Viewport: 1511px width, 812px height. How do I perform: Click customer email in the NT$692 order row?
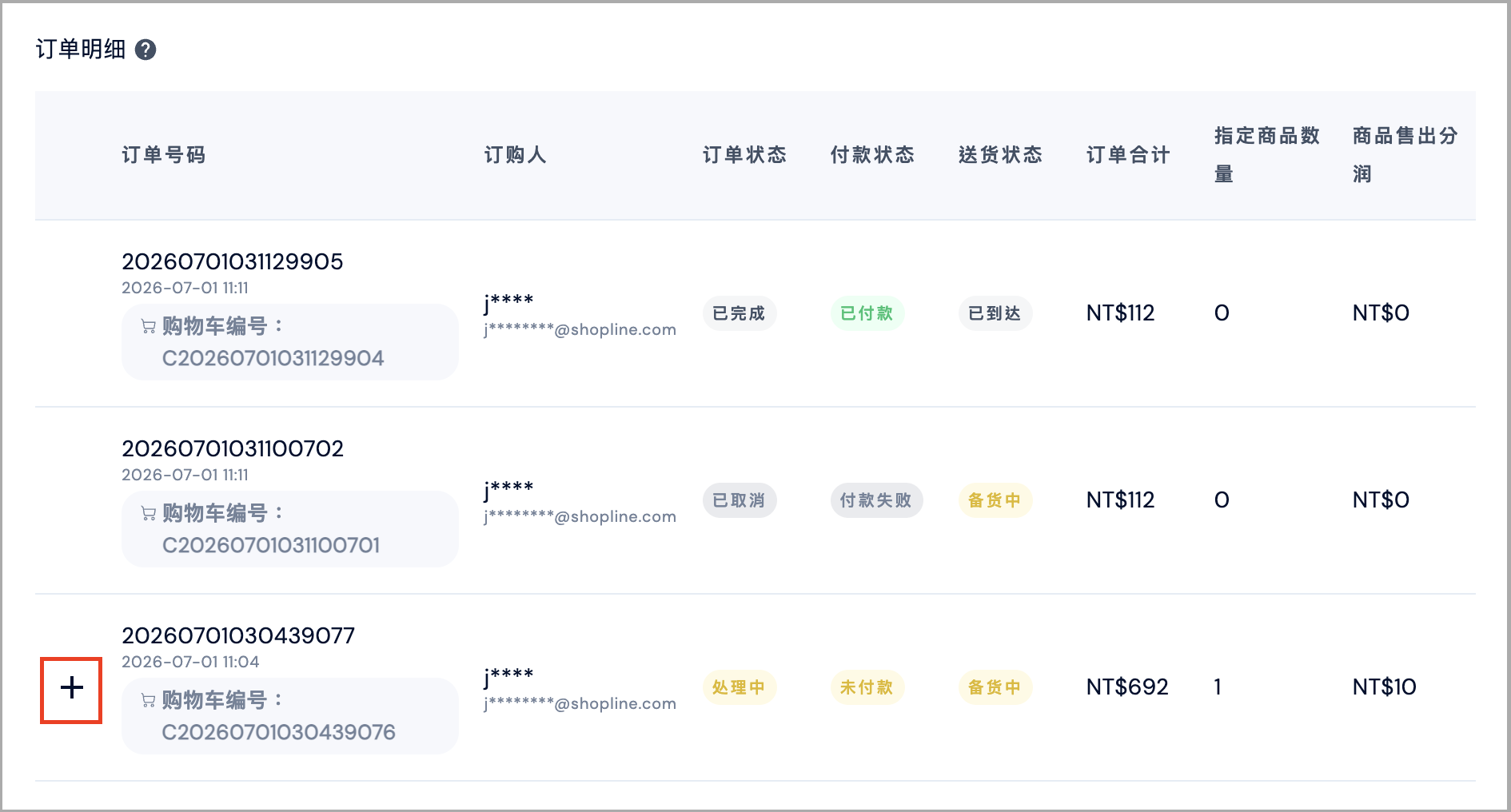(x=580, y=704)
